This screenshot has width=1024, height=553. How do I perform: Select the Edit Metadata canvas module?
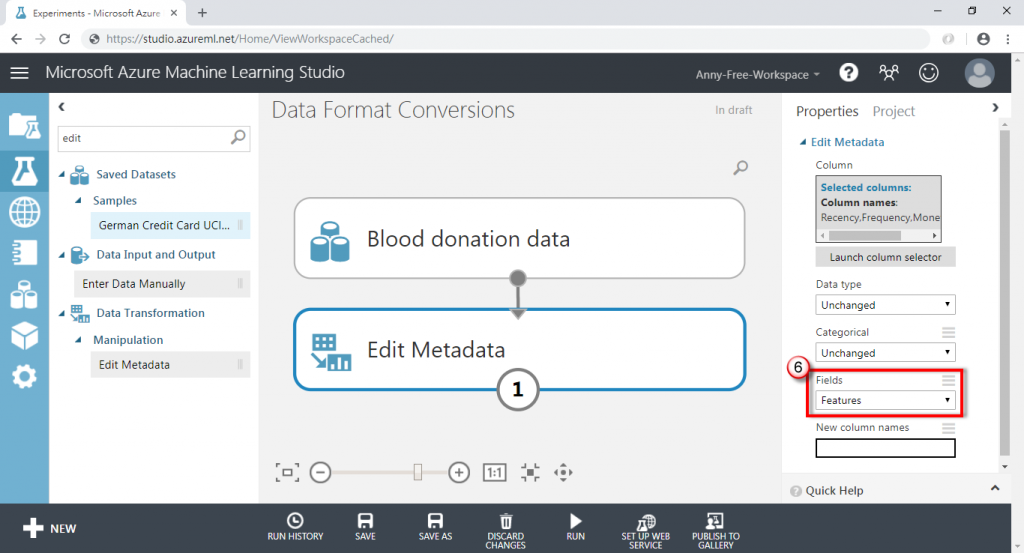[x=519, y=349]
